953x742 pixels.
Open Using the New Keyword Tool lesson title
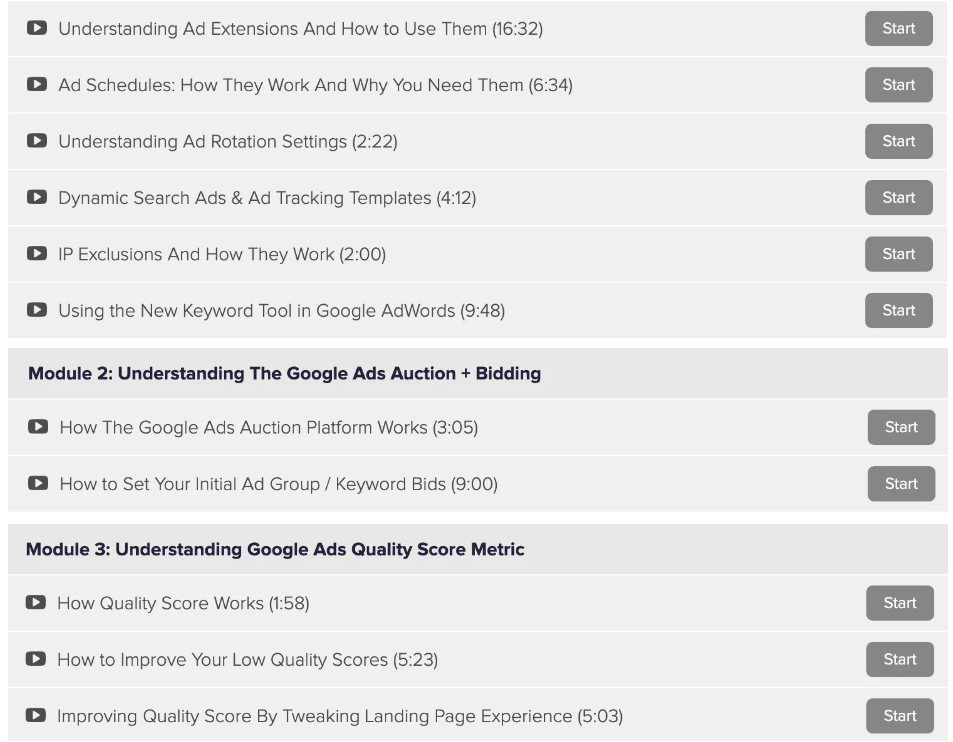281,311
